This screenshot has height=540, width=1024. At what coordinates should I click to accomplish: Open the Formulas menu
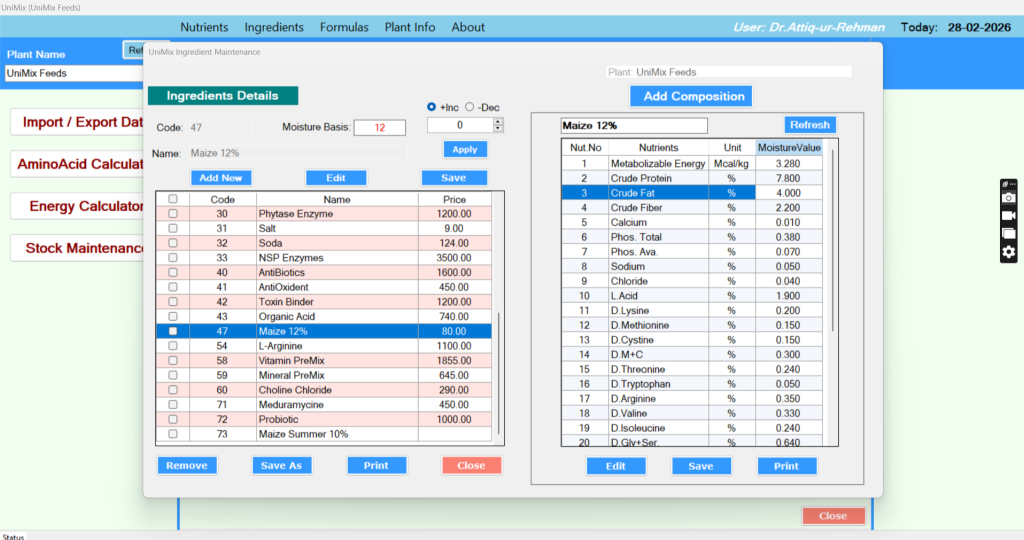click(x=344, y=27)
